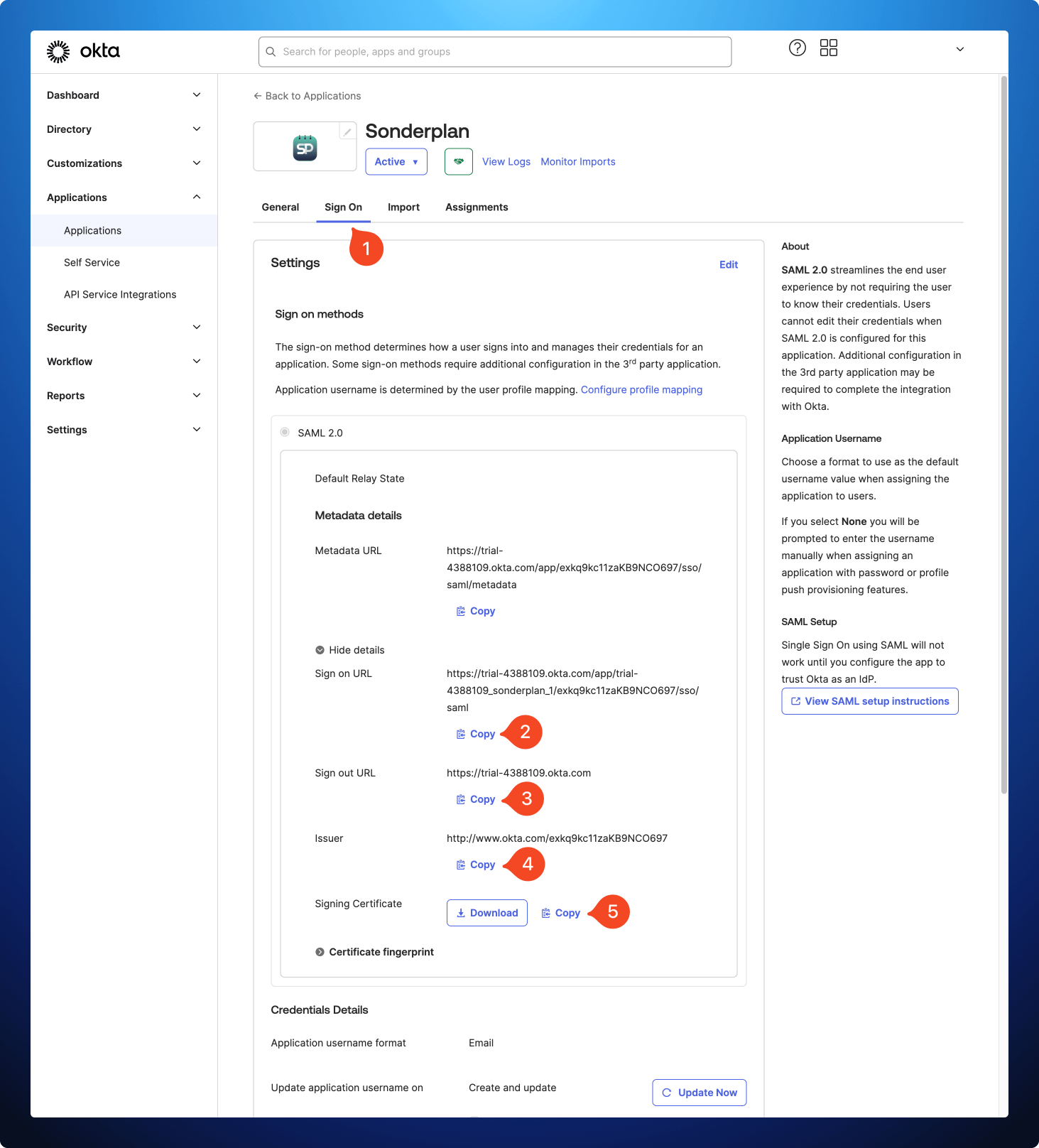The image size is (1039, 1148).
Task: Go Back to Applications
Action: 307,96
